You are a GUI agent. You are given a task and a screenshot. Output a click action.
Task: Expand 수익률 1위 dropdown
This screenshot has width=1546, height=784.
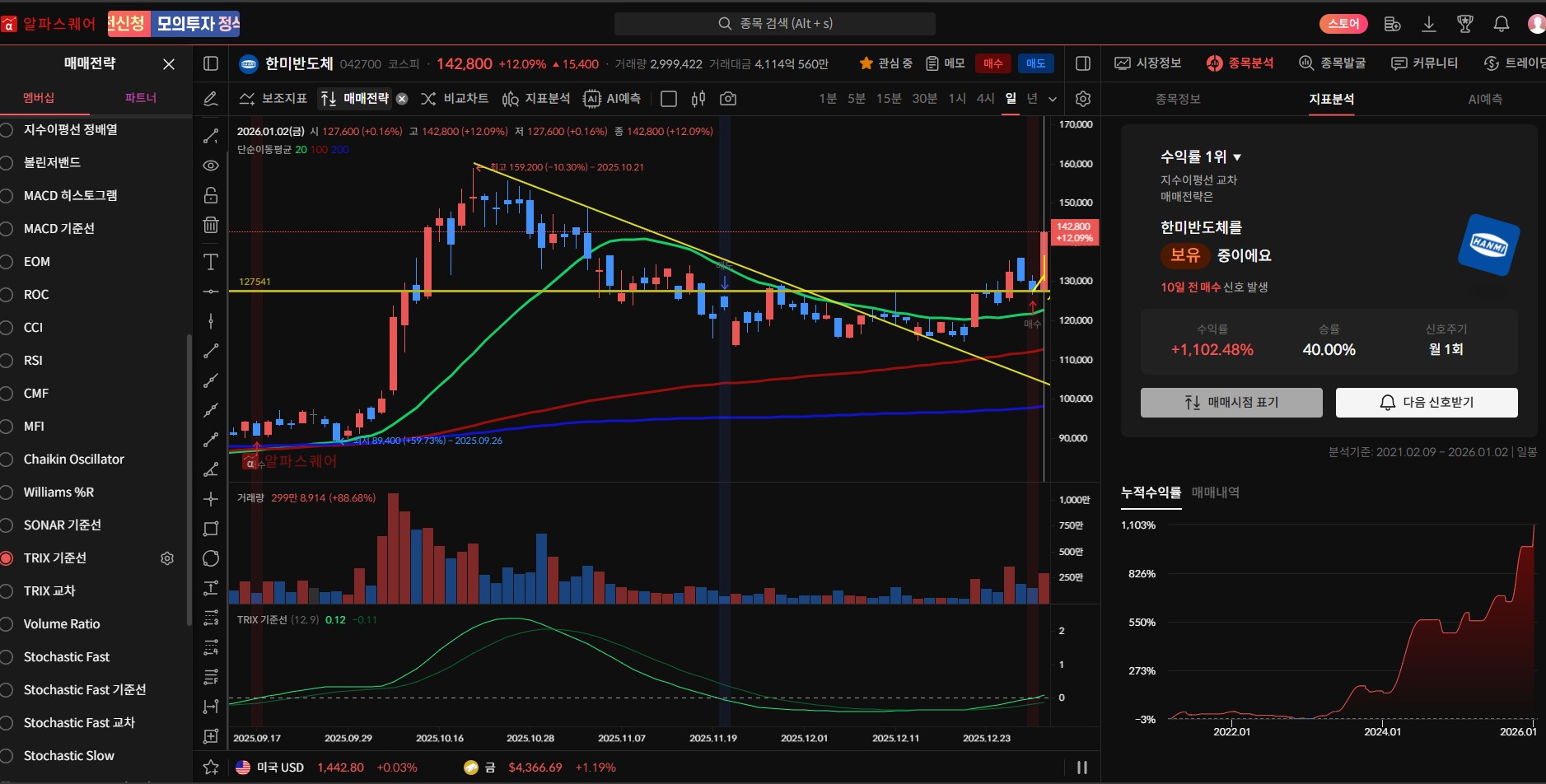(x=1237, y=157)
